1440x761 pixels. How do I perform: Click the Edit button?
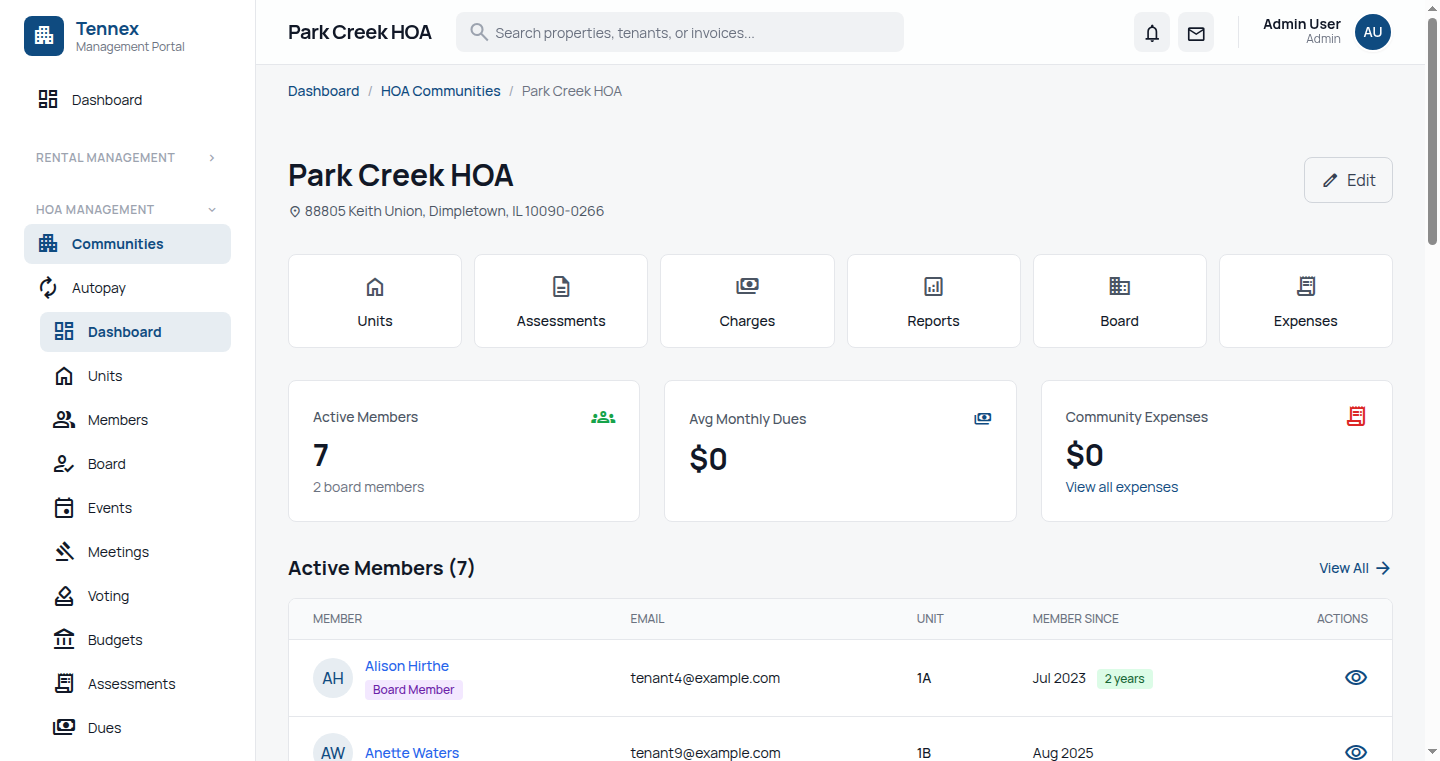(x=1348, y=180)
